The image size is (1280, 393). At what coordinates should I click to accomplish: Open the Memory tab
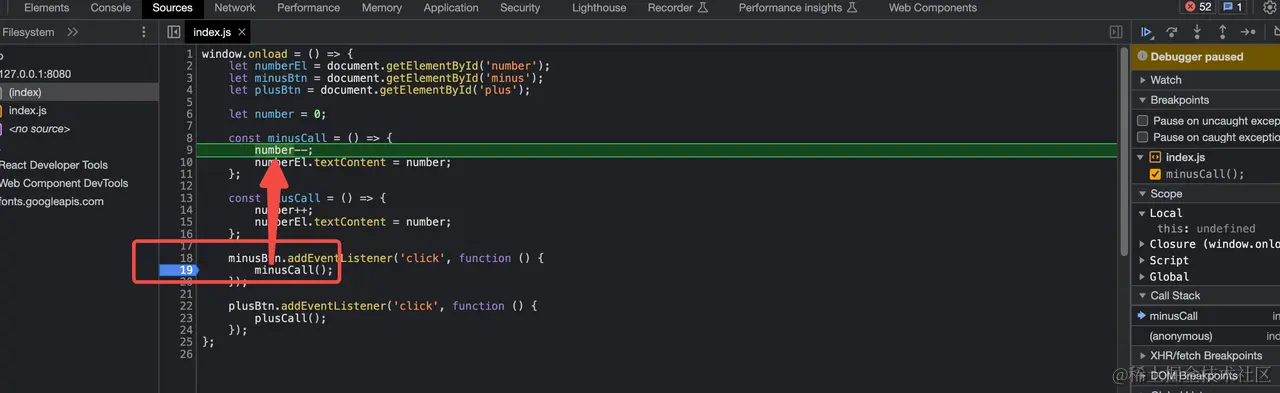coord(382,8)
